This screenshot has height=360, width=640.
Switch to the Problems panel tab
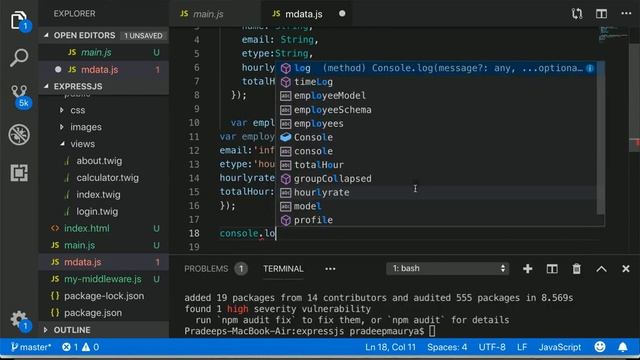pyautogui.click(x=216, y=269)
